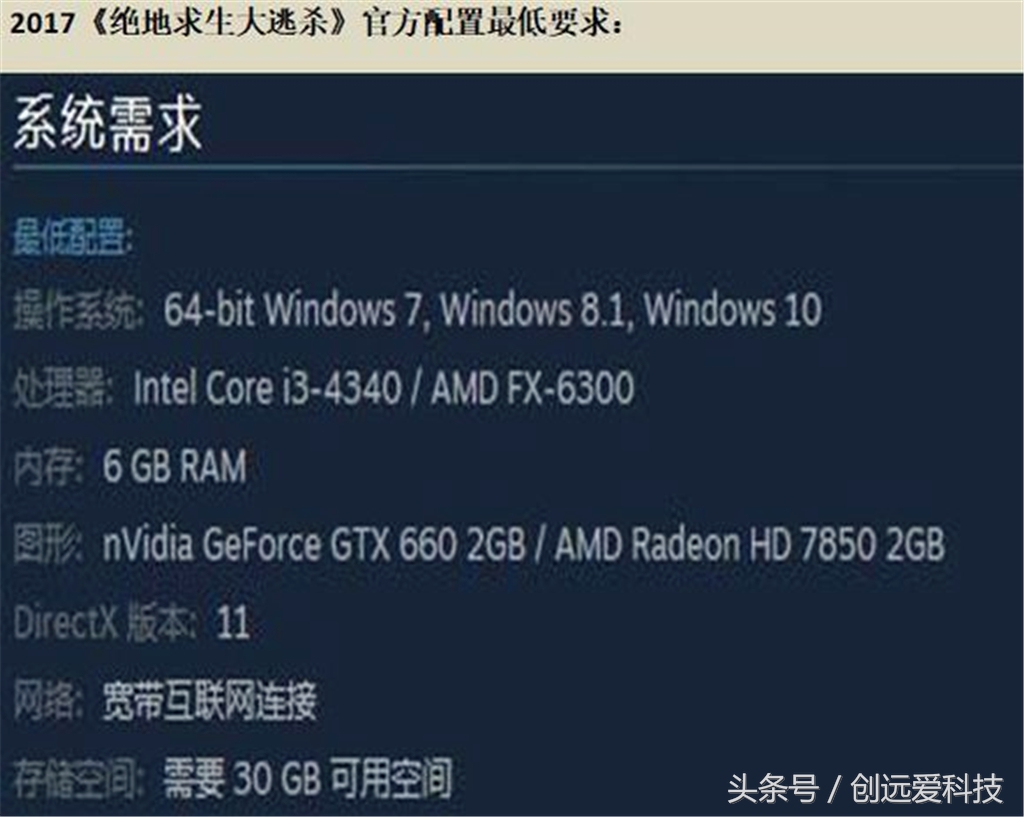The height and width of the screenshot is (817, 1024).
Task: Click the 6 GB RAM value
Action: coord(175,466)
